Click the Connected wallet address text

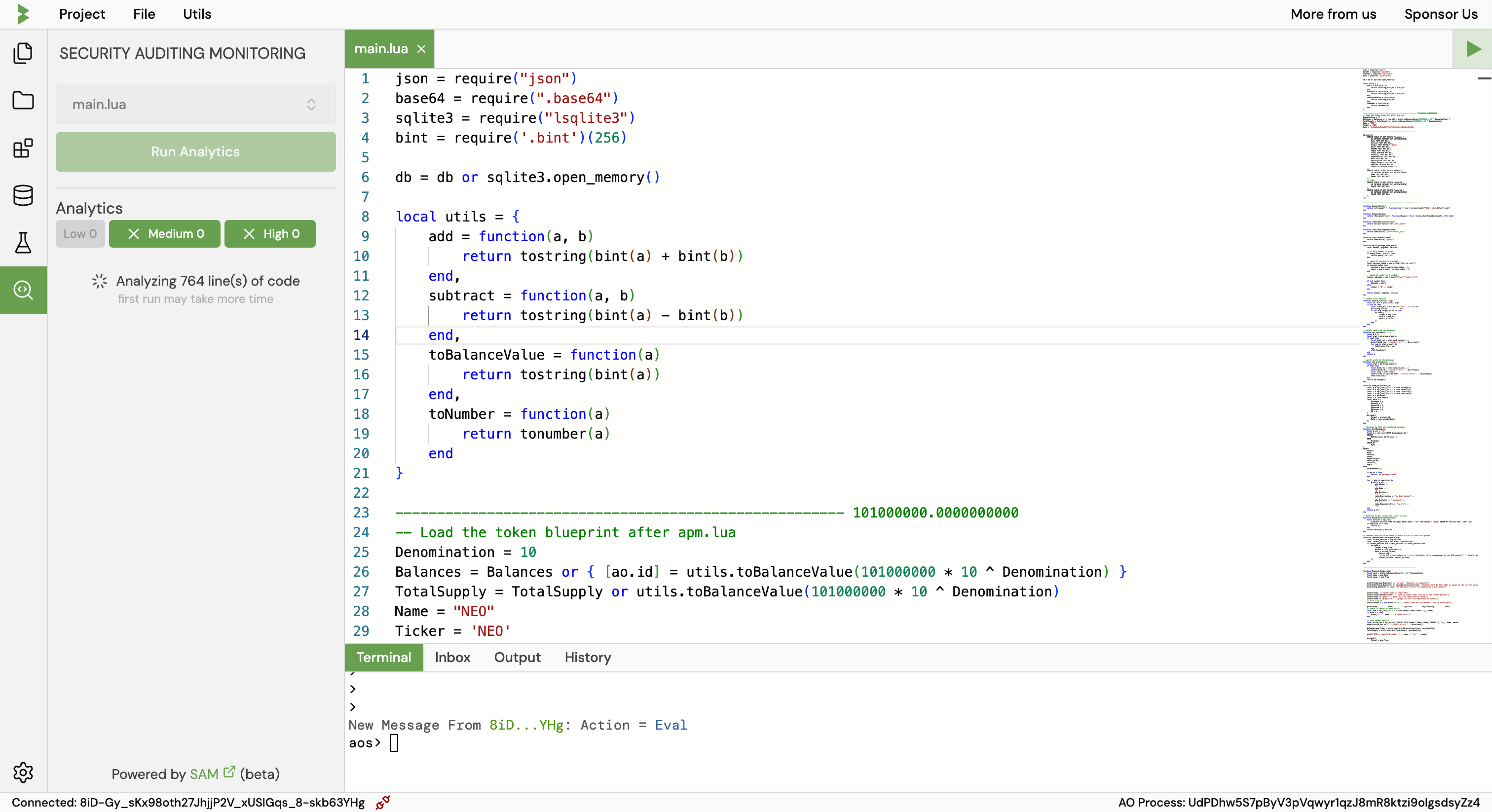188,802
